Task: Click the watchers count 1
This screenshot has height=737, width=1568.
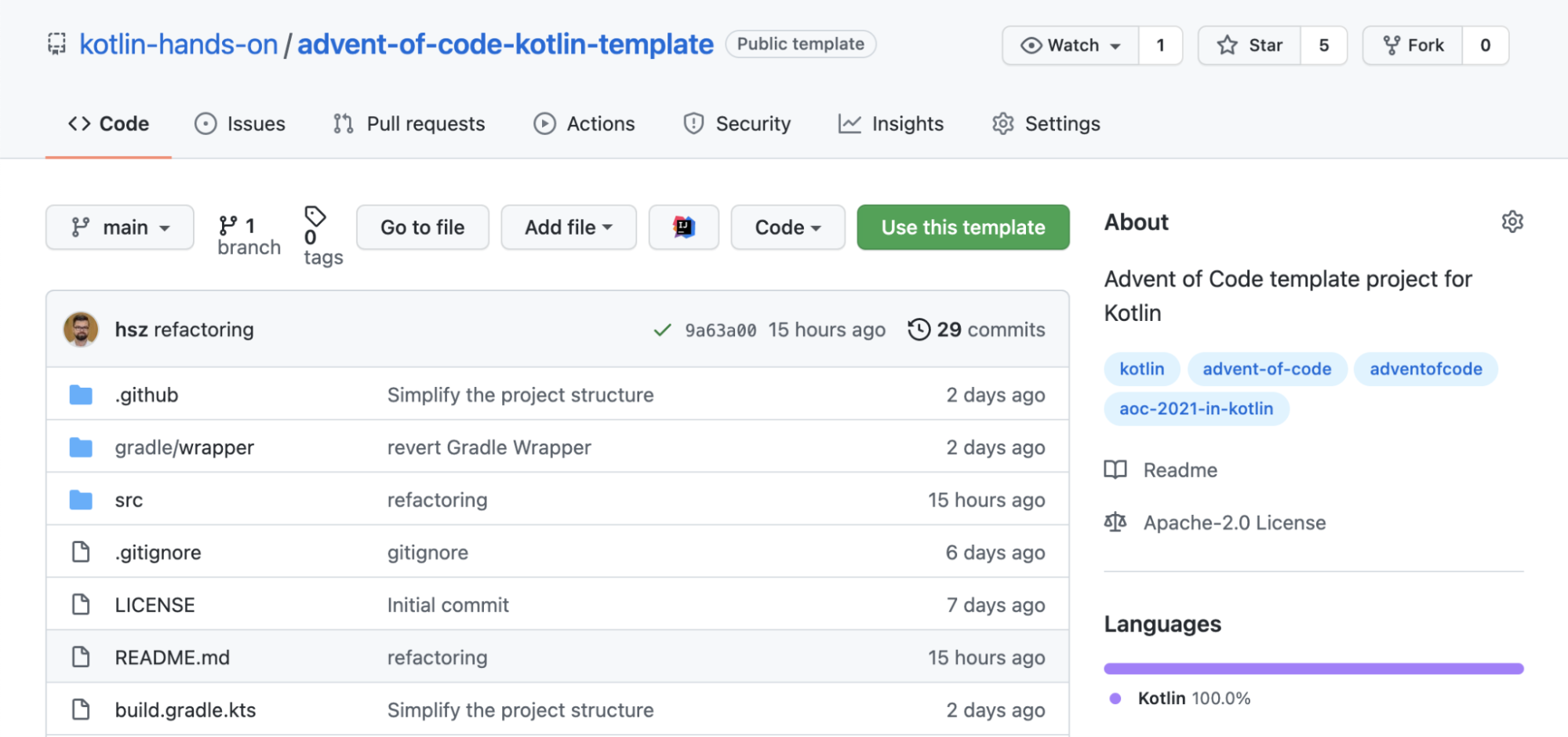Action: coord(1160,46)
